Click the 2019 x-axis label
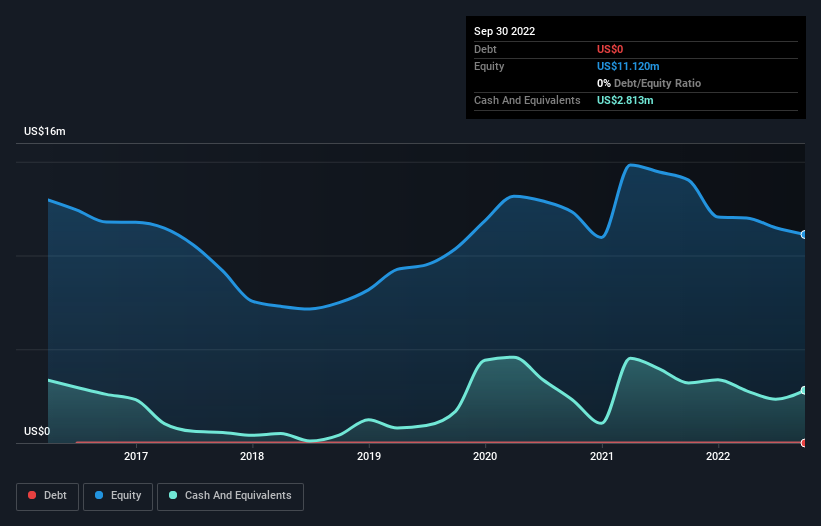 click(369, 456)
